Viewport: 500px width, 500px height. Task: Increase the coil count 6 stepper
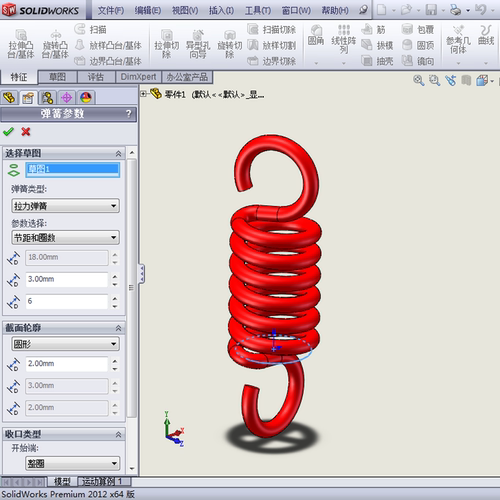click(115, 298)
